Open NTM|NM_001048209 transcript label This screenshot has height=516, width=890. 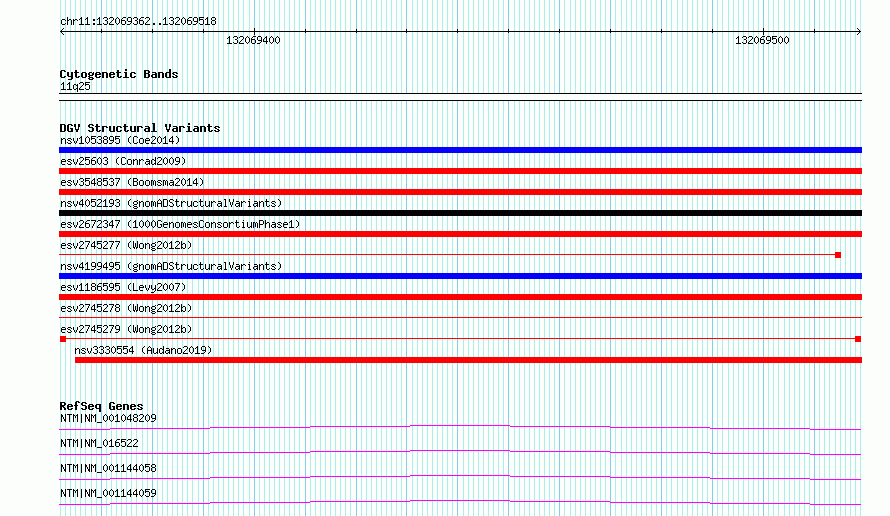[108, 418]
